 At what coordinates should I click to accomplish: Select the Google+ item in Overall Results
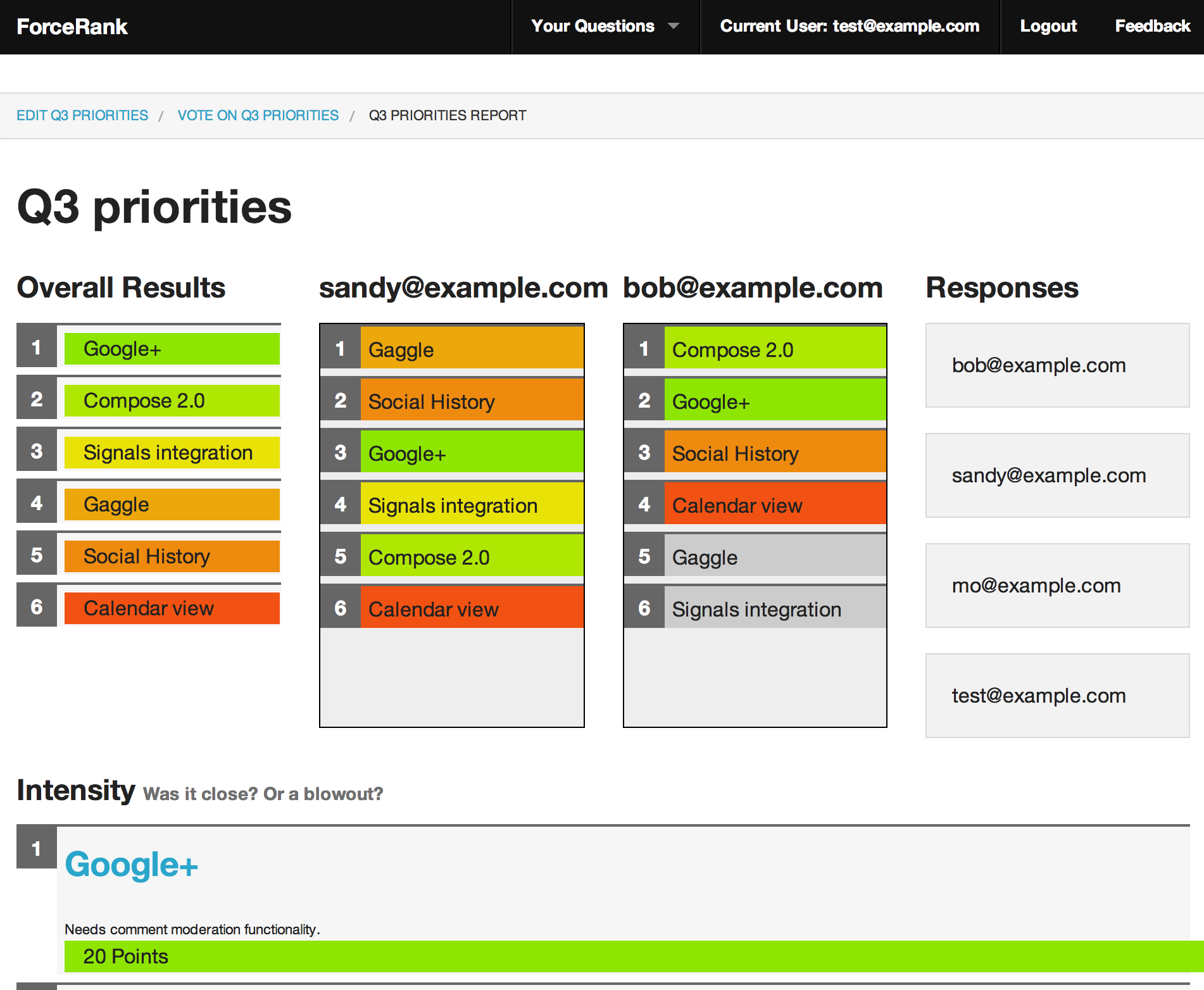click(x=172, y=348)
